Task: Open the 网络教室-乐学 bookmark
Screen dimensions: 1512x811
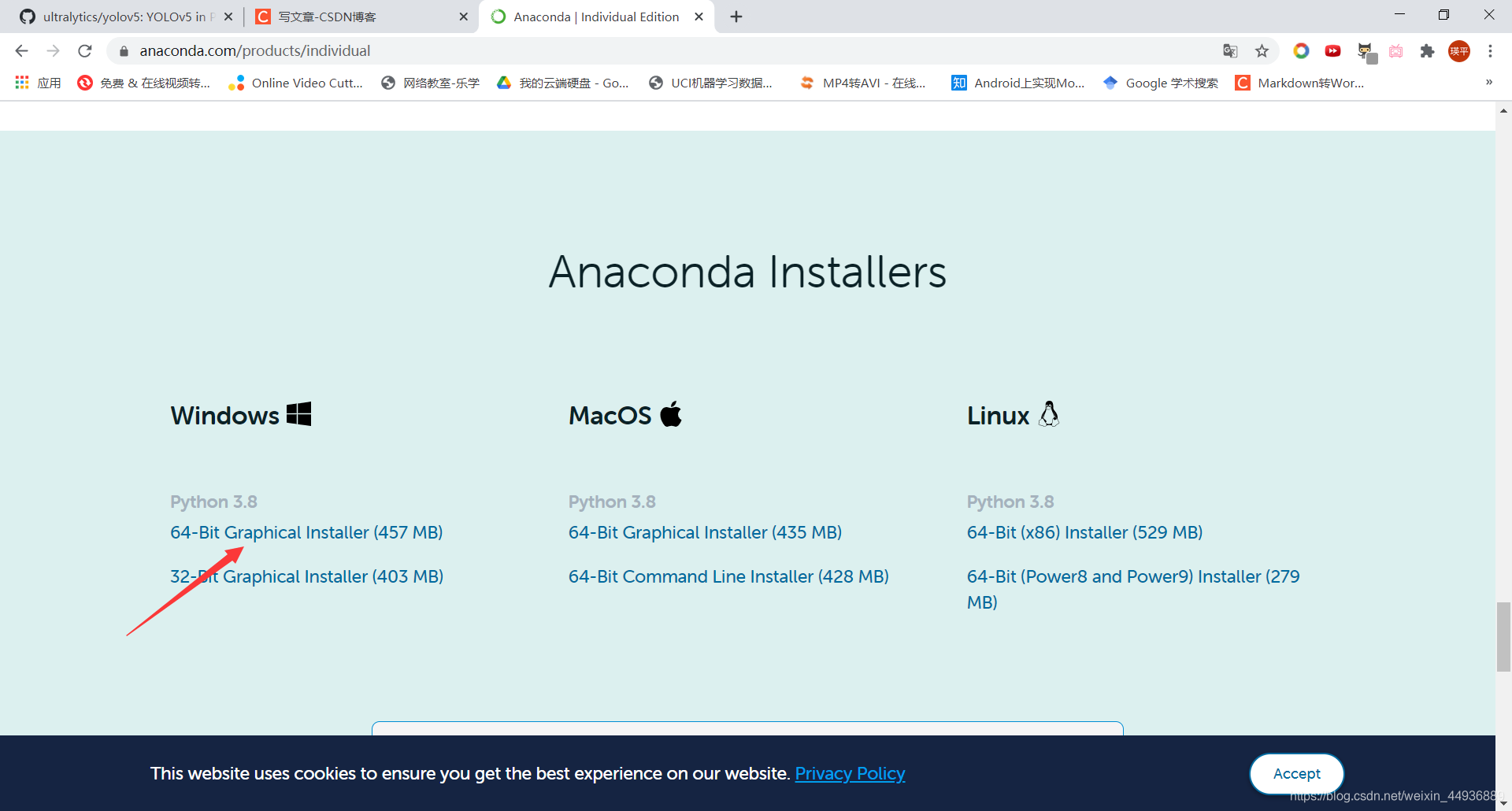Action: 430,83
